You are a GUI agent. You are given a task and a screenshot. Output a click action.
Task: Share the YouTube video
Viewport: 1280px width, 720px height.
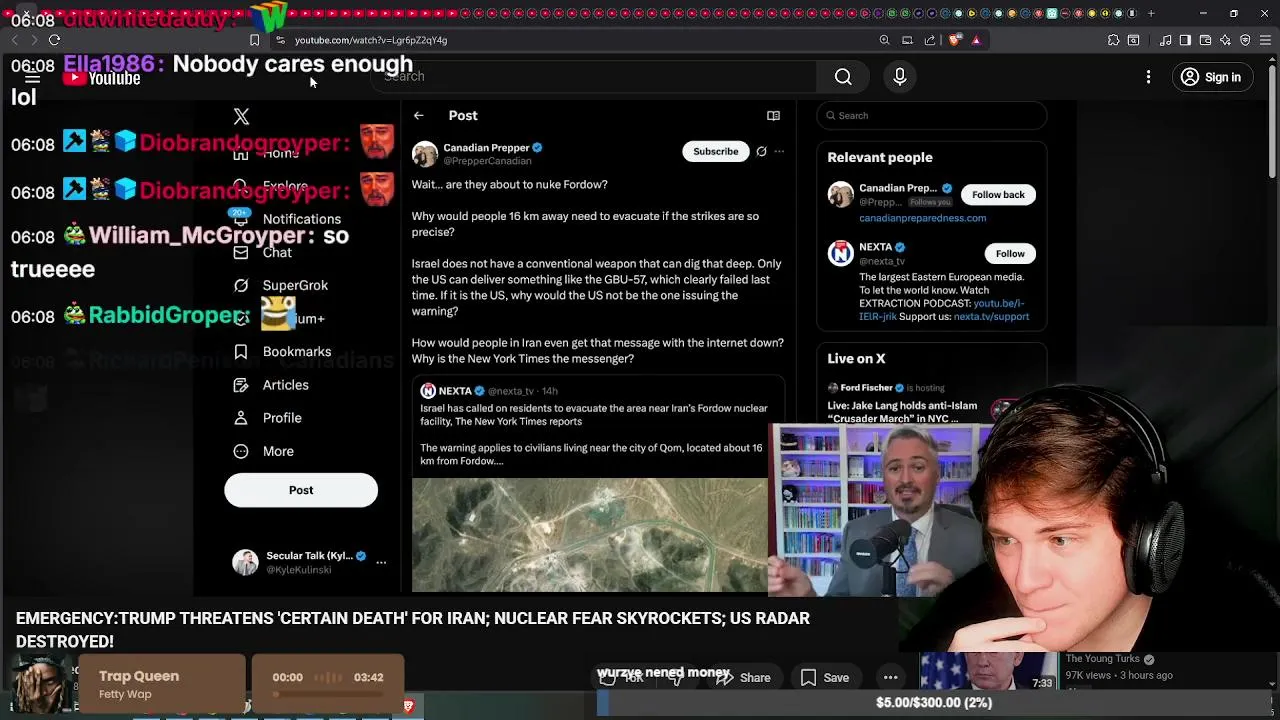742,678
